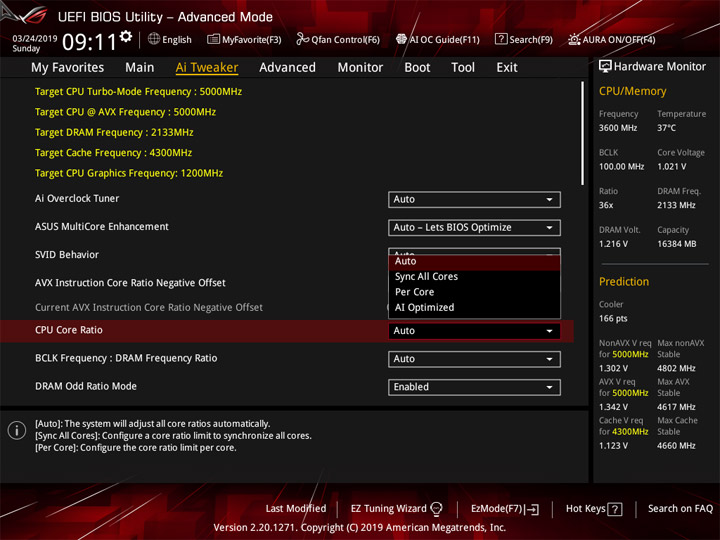Screen dimensions: 720x540
Task: Click Target Cache Frequency : 4300MHz text
Action: click(x=113, y=153)
